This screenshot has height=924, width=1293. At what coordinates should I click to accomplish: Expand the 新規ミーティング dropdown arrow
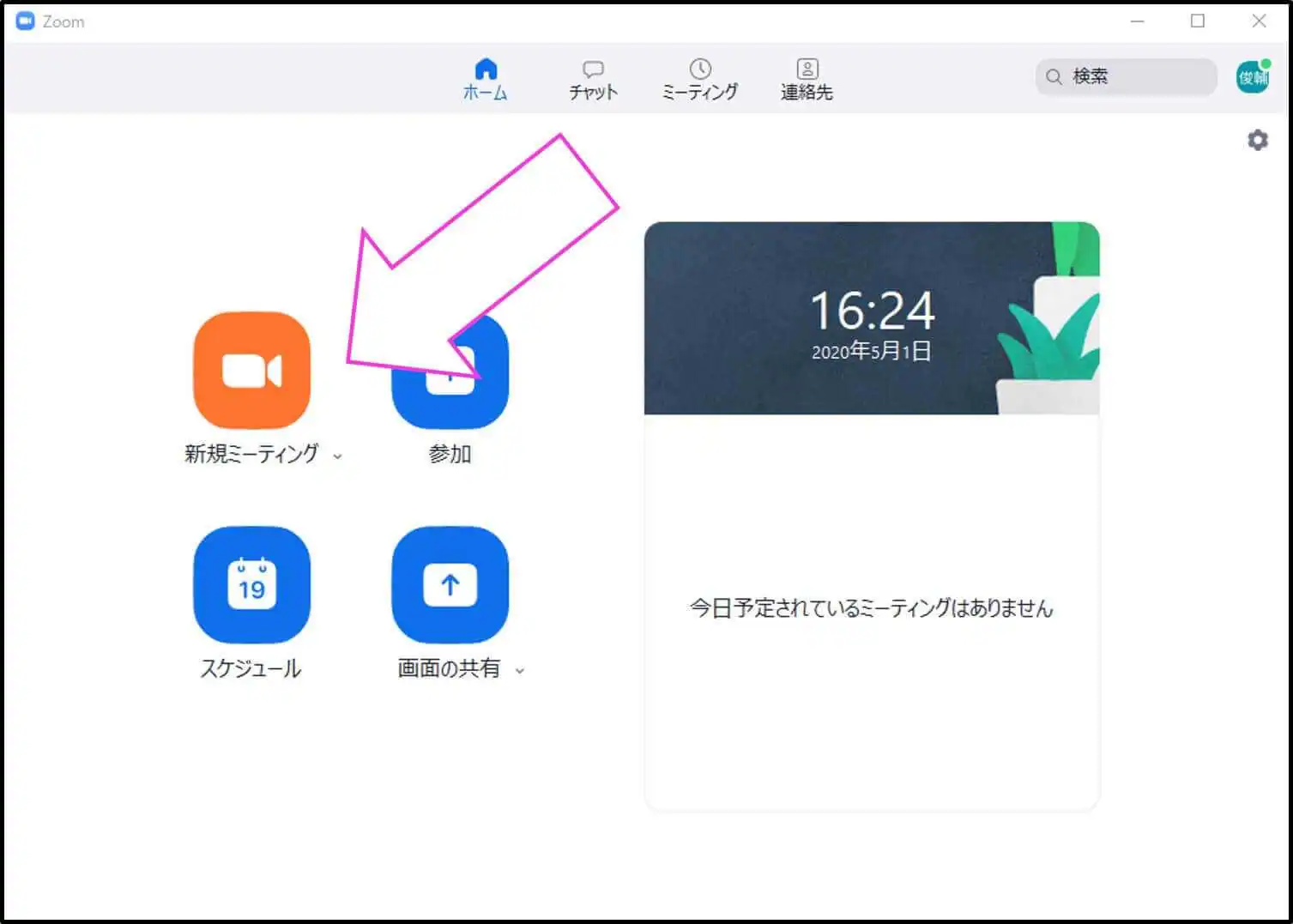click(x=337, y=456)
